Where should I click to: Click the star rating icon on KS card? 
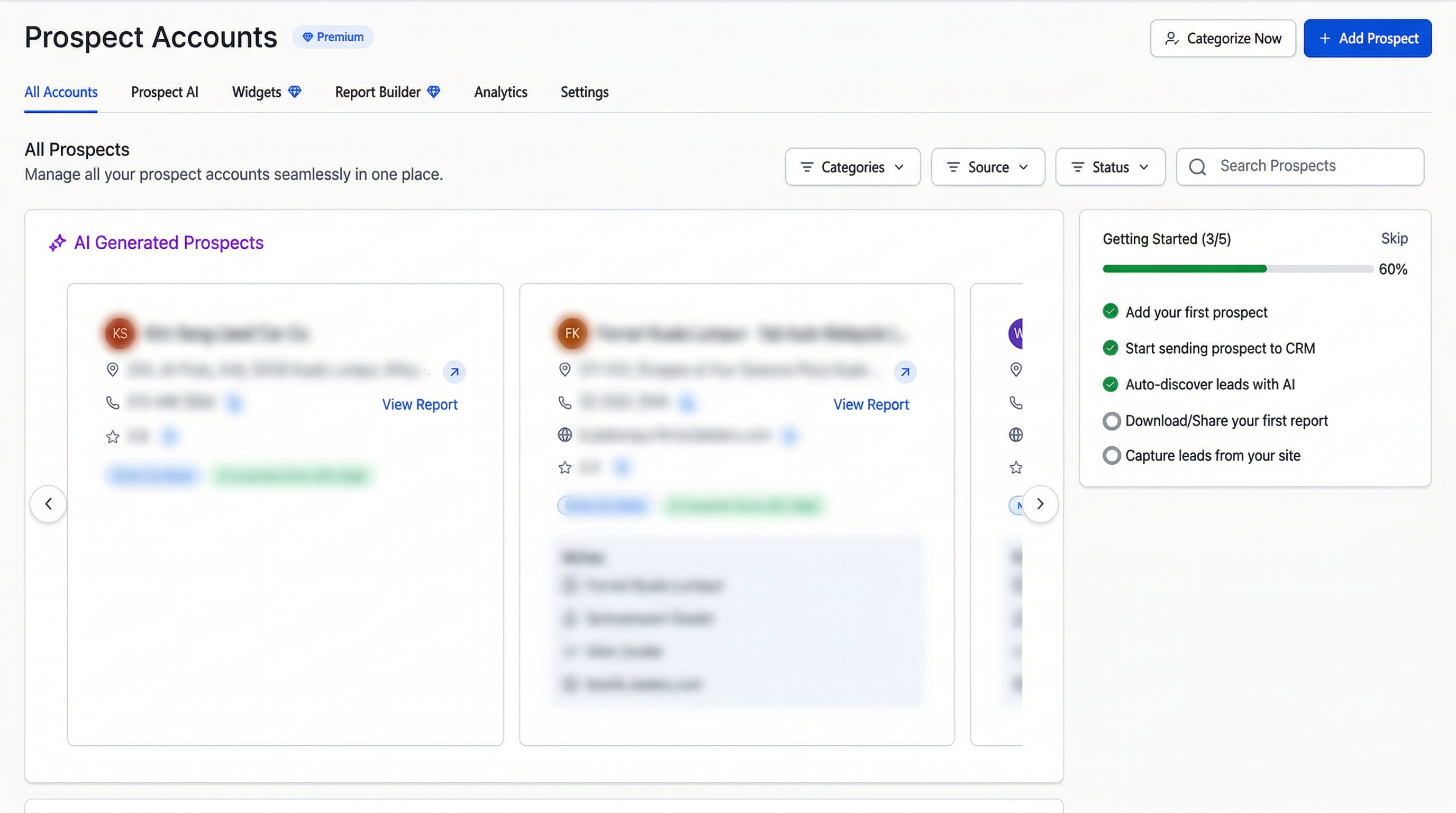(x=113, y=437)
